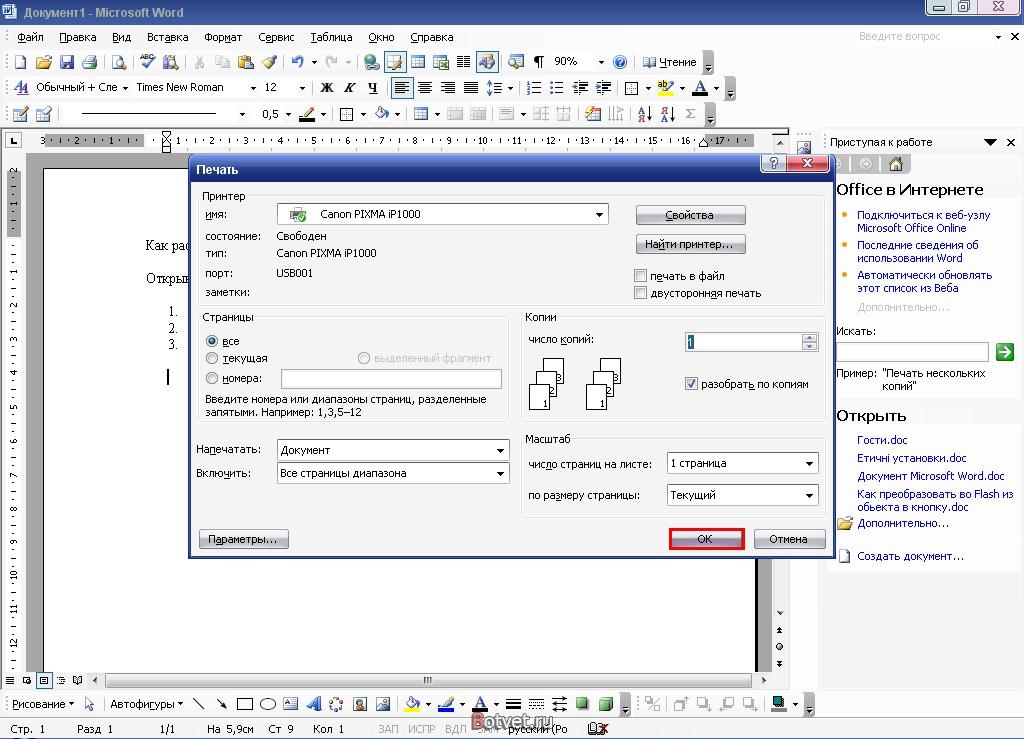Center-align the paragraph text
This screenshot has height=739, width=1024.
[x=425, y=87]
